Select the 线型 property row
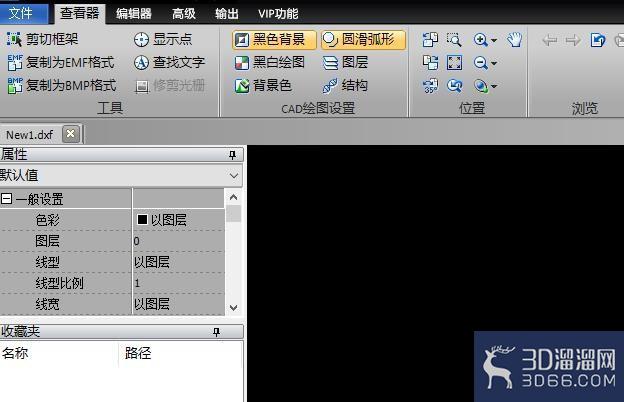 (112, 262)
